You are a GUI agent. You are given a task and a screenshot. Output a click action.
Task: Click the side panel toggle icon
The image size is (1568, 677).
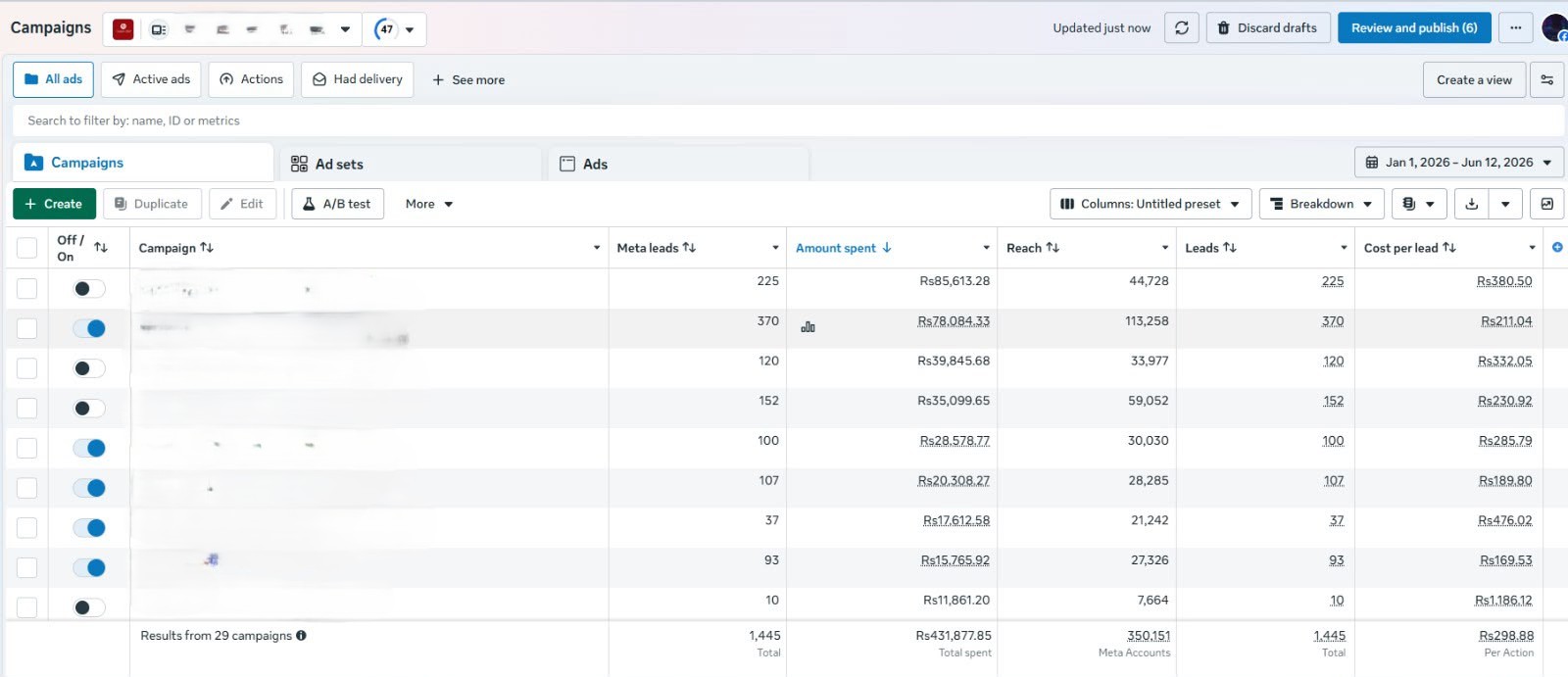pyautogui.click(x=1547, y=204)
